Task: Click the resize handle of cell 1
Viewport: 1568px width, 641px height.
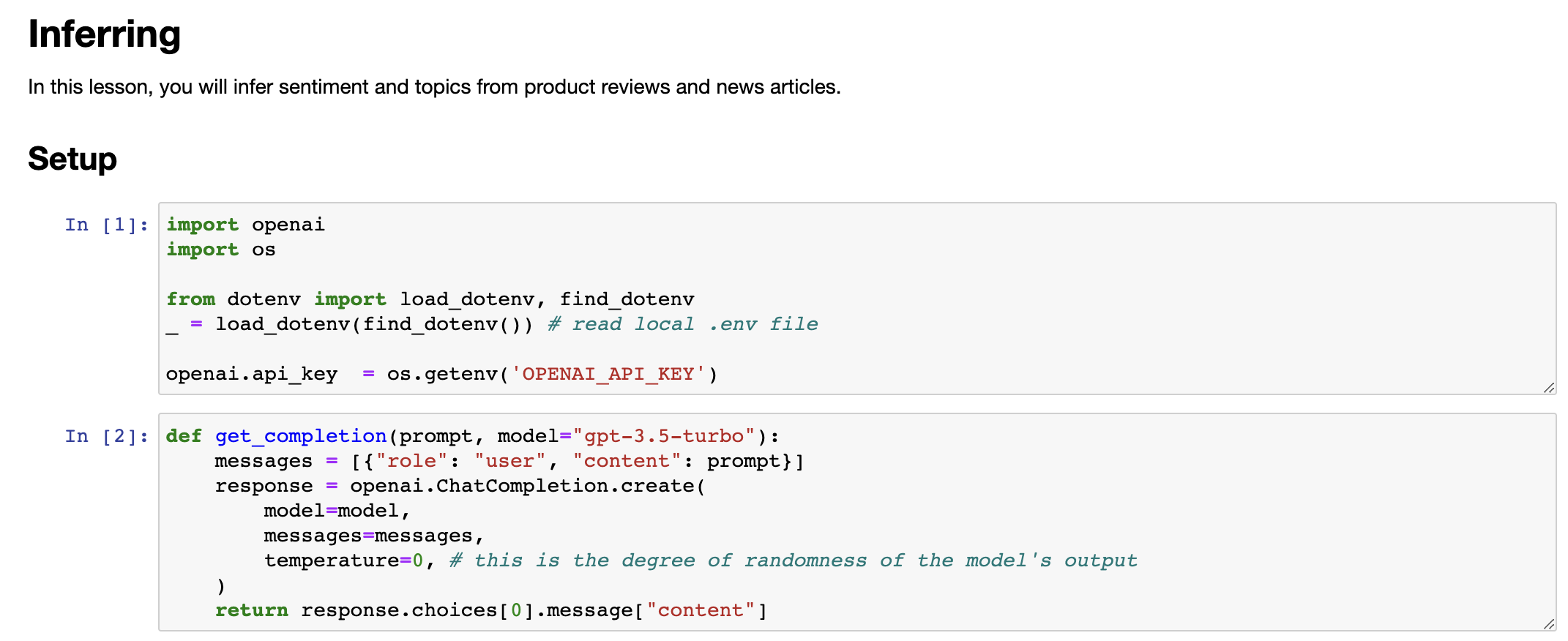Action: 1548,388
